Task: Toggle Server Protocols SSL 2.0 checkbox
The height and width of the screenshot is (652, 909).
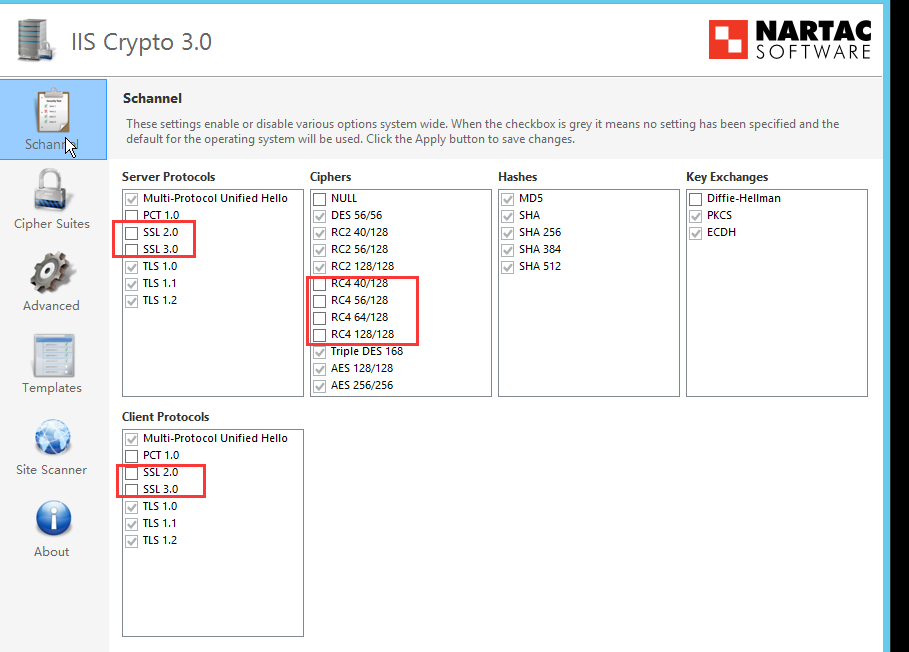Action: (132, 233)
